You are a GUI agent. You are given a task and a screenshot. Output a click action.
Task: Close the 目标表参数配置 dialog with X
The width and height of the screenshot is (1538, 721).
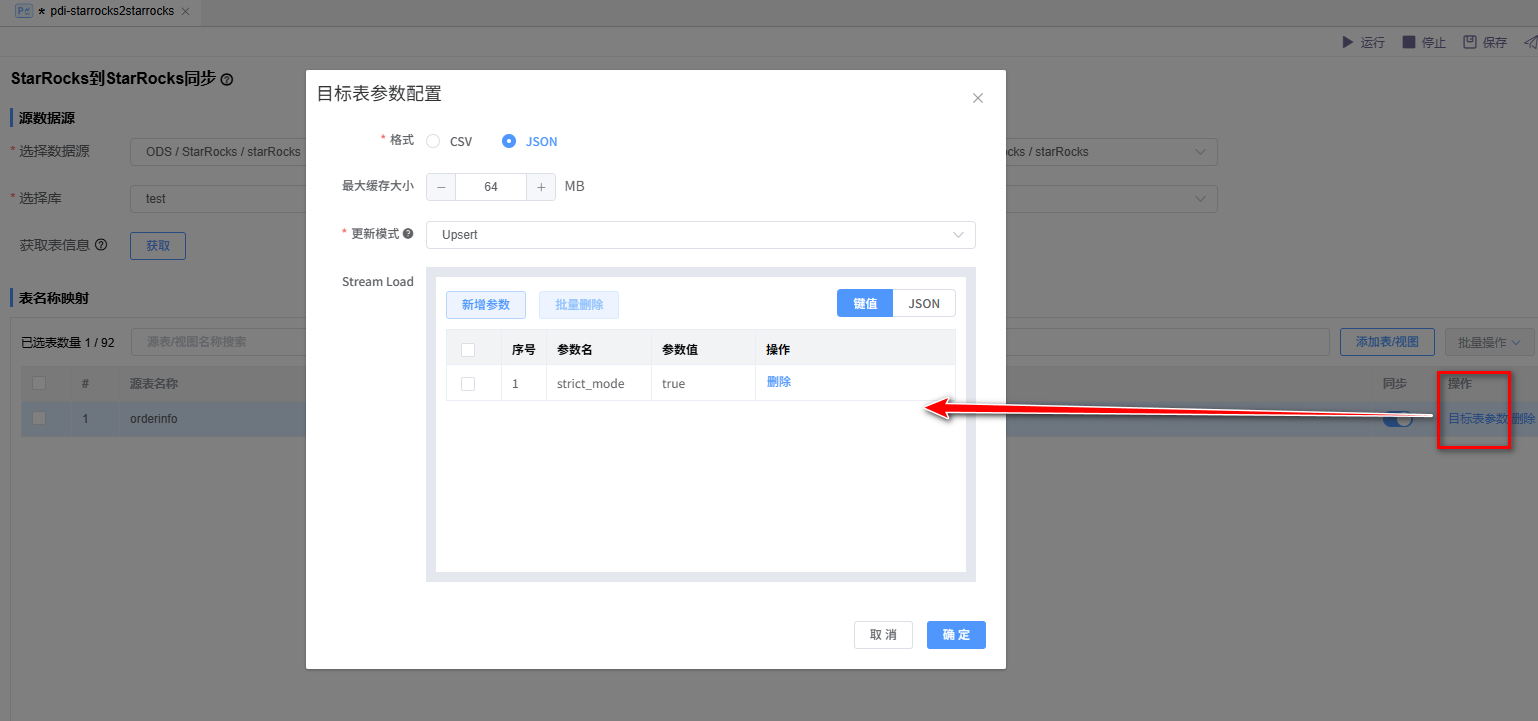pos(978,98)
